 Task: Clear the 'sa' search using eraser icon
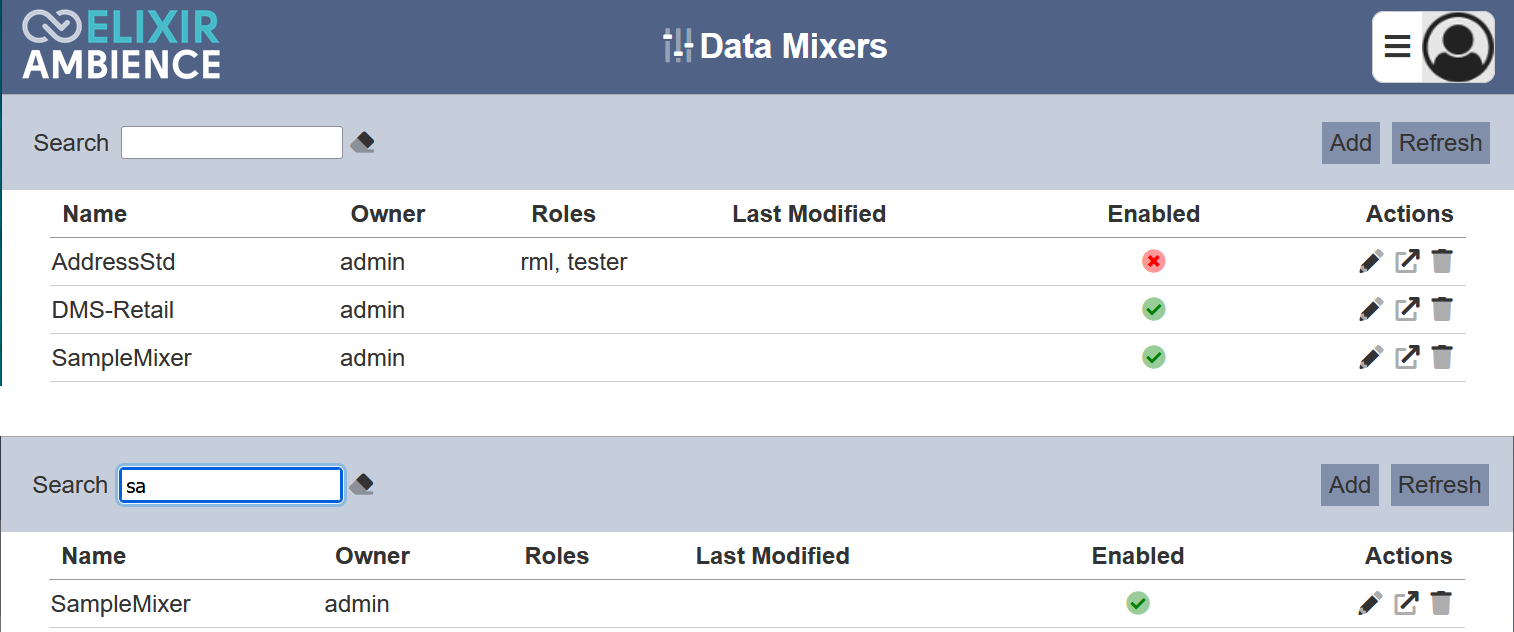tap(362, 484)
